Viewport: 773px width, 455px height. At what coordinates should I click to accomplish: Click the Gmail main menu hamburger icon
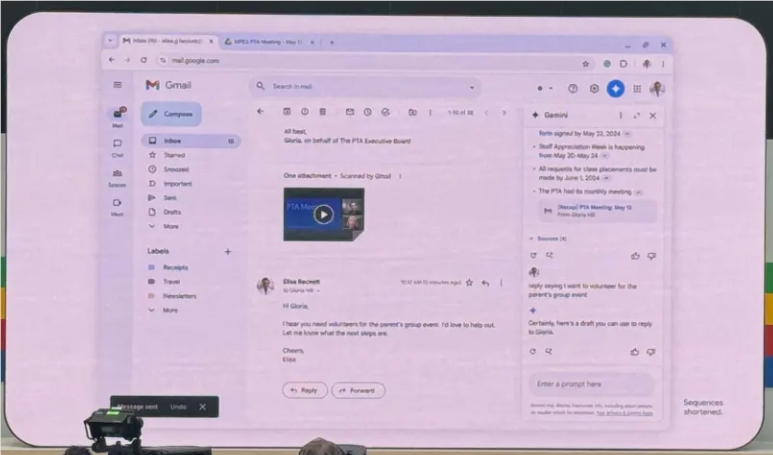tap(117, 85)
